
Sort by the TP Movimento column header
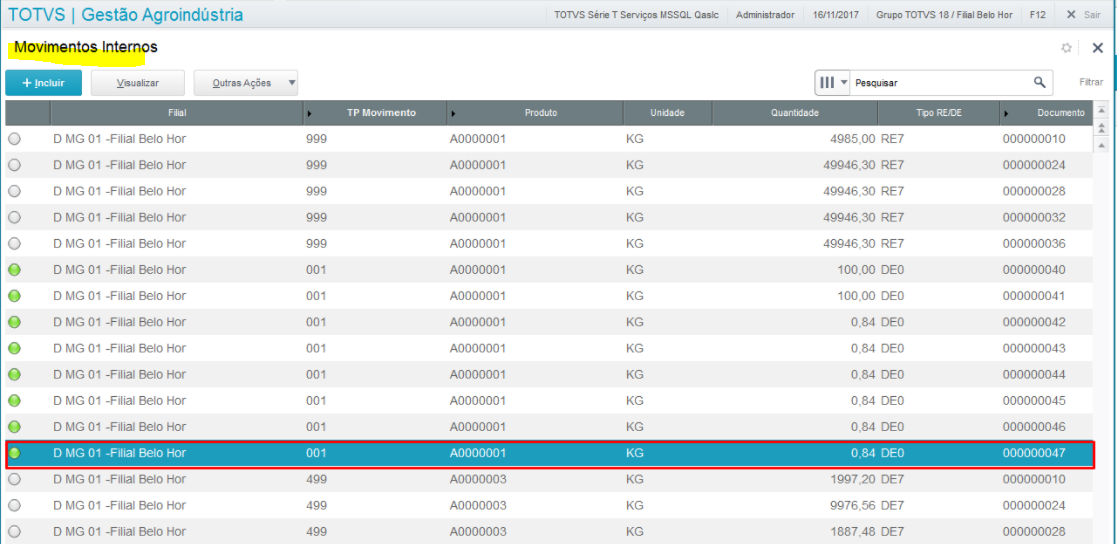(x=381, y=113)
